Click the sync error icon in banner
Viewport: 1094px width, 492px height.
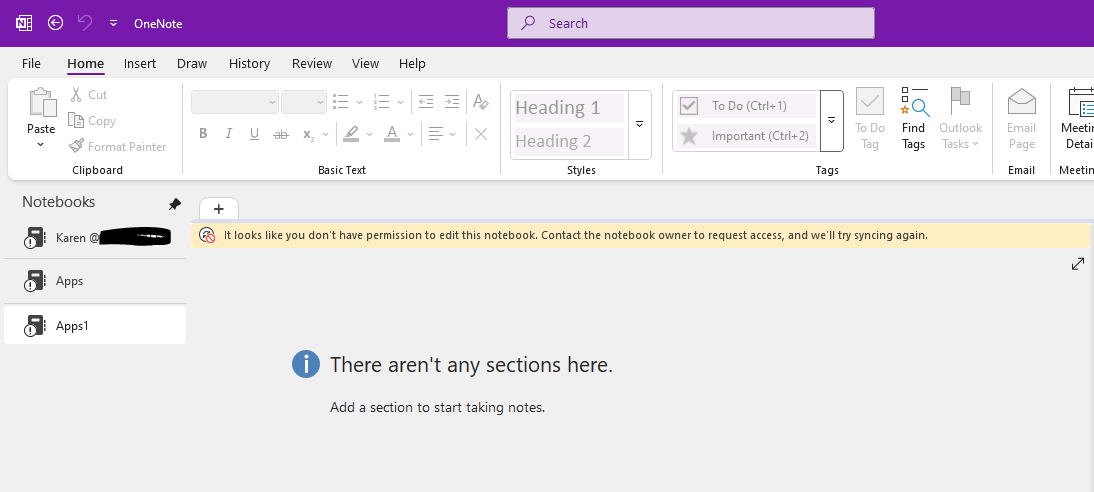[x=207, y=235]
